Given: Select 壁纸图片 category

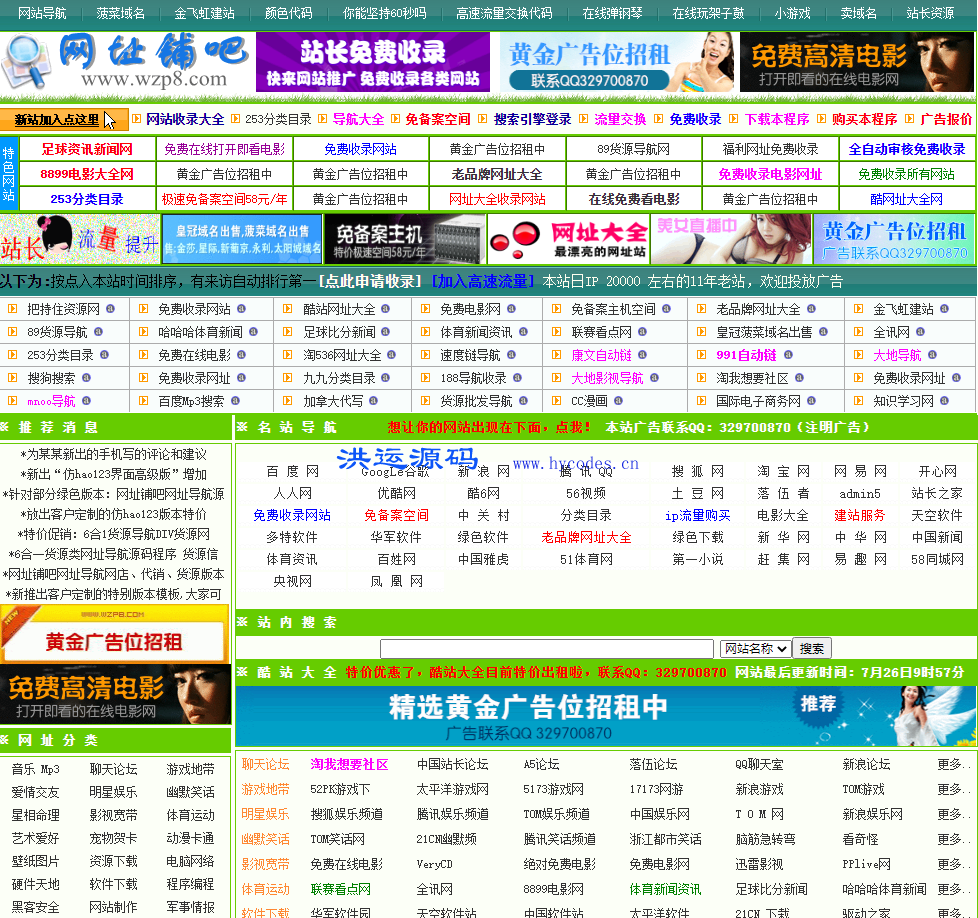Looking at the screenshot, I should coord(36,861).
